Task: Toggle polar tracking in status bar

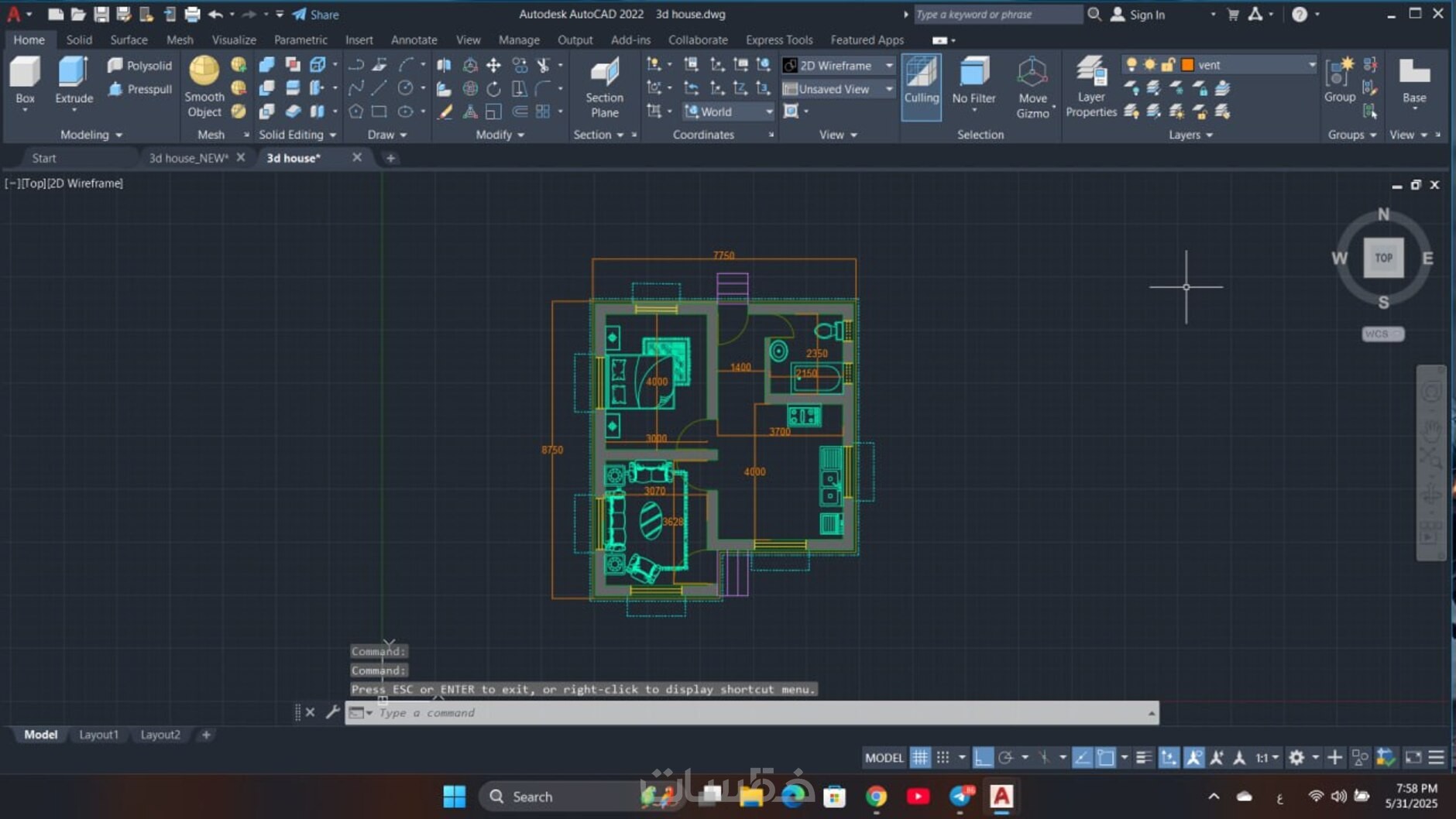Action: (1006, 758)
